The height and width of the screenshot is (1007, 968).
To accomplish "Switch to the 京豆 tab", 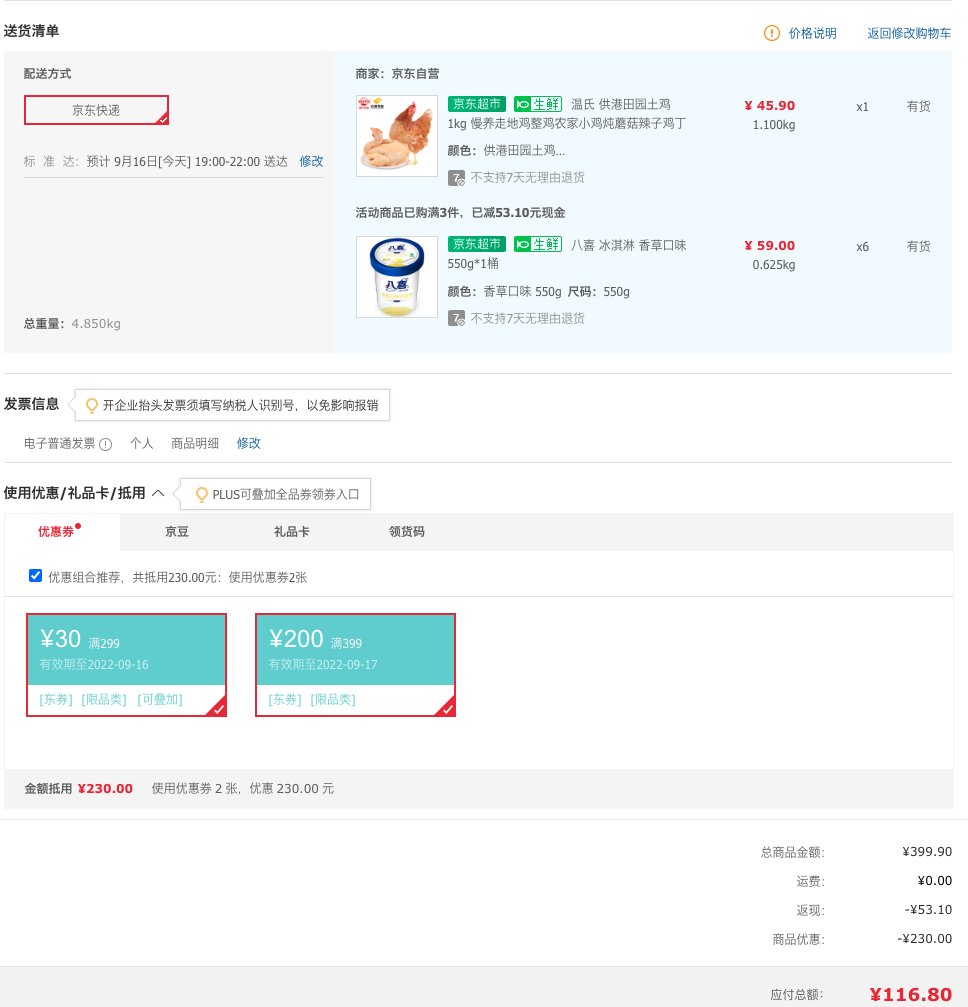I will click(177, 532).
